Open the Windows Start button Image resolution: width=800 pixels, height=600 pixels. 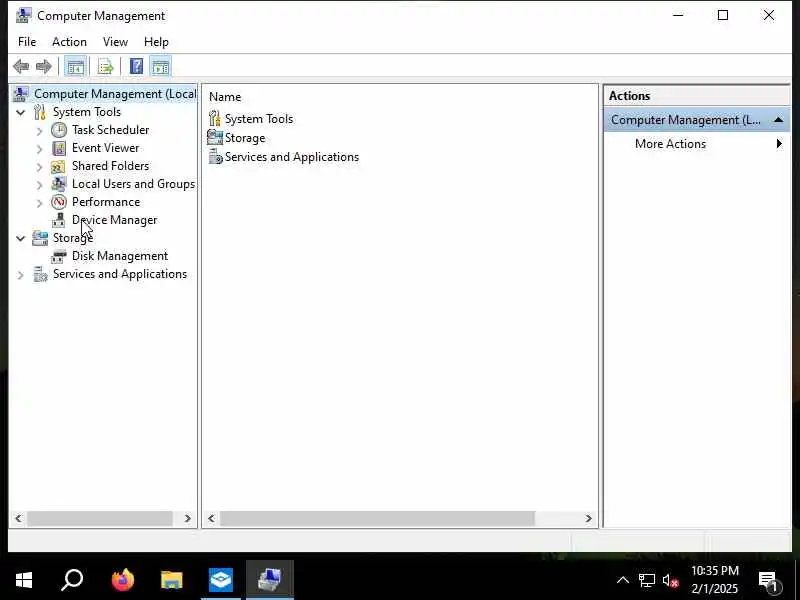tap(23, 580)
